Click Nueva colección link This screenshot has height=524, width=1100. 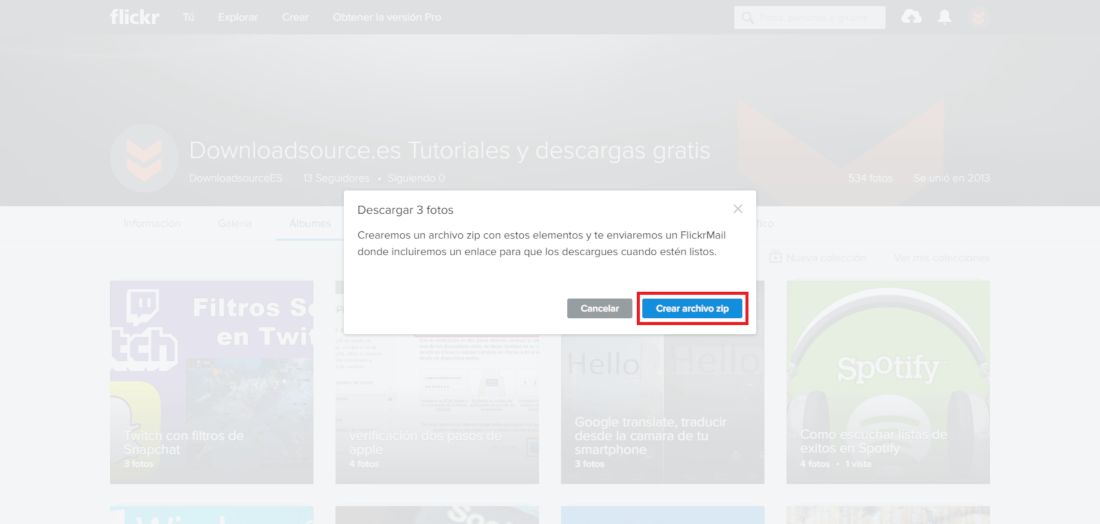pos(826,258)
